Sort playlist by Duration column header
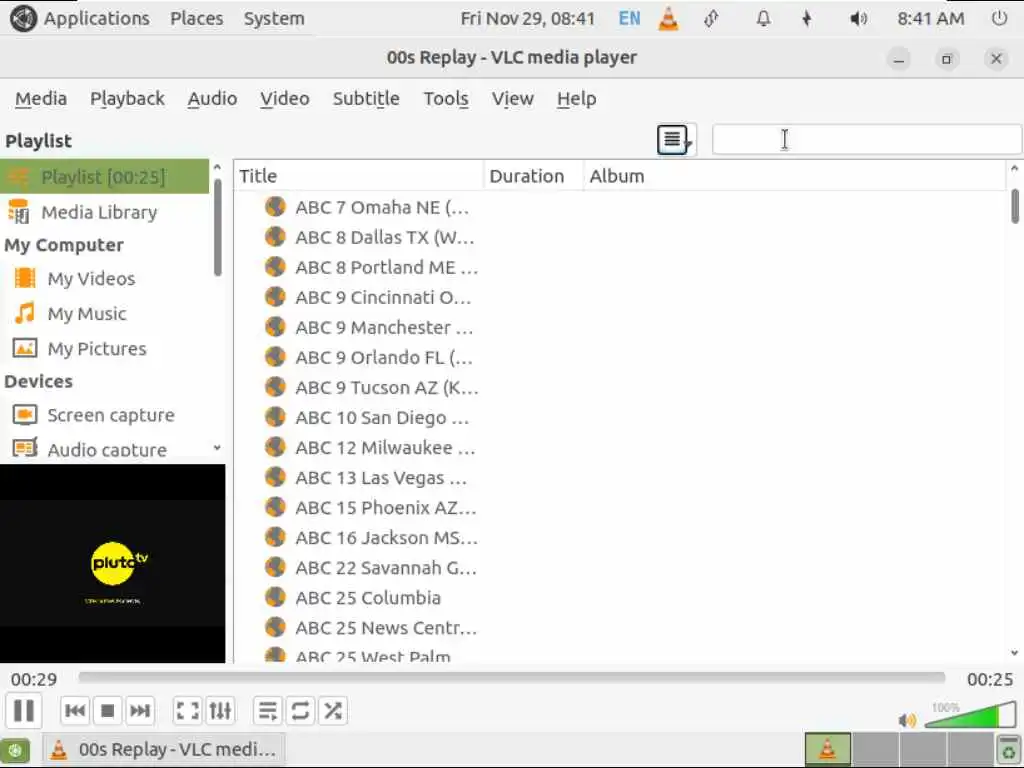 (x=534, y=176)
